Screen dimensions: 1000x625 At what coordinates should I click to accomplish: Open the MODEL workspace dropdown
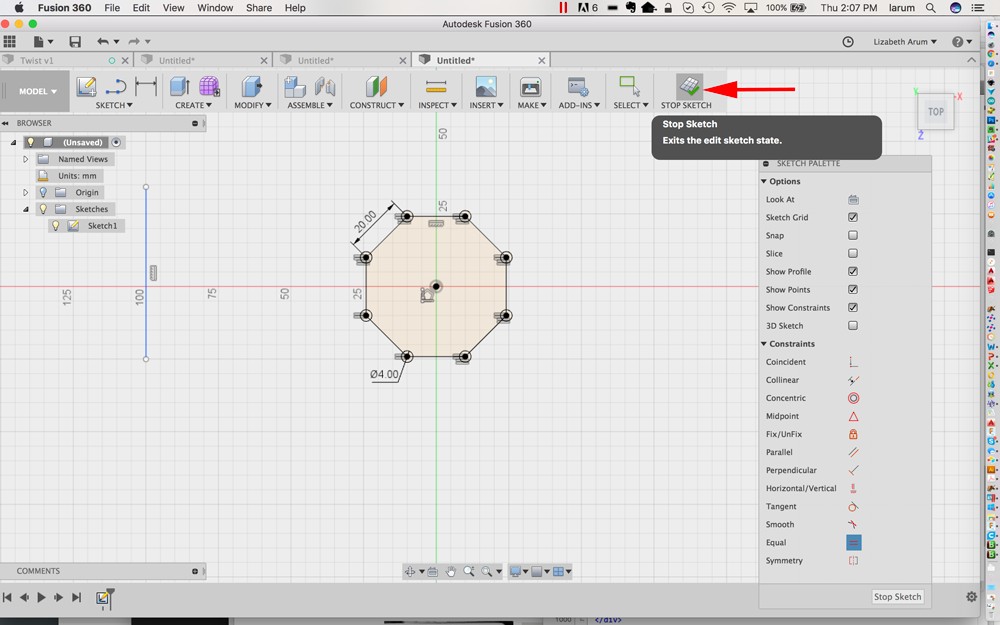click(x=38, y=91)
